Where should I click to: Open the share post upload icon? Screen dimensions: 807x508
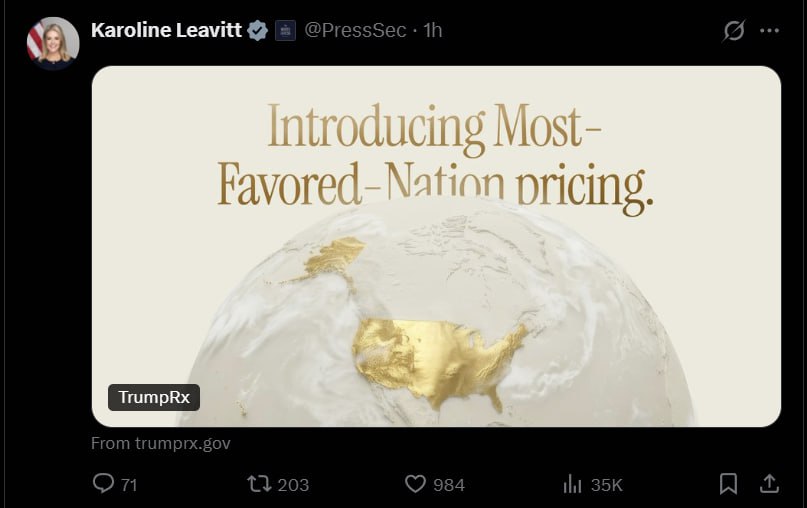769,484
